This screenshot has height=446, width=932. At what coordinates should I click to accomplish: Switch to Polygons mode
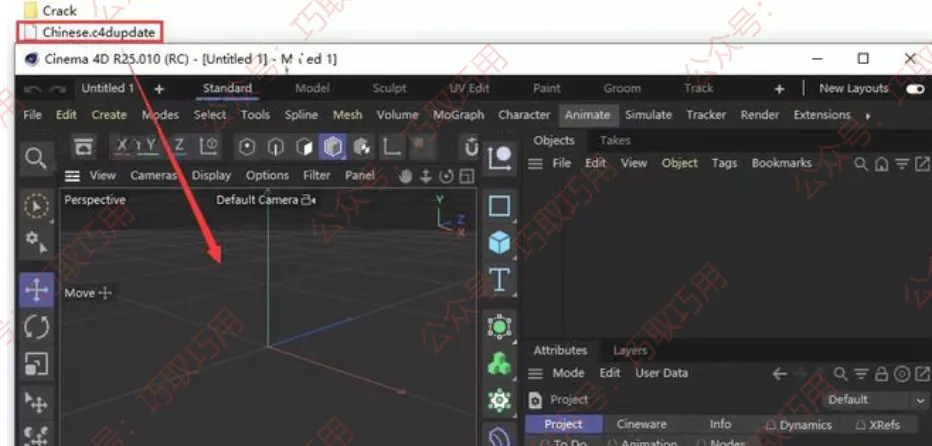(x=304, y=146)
